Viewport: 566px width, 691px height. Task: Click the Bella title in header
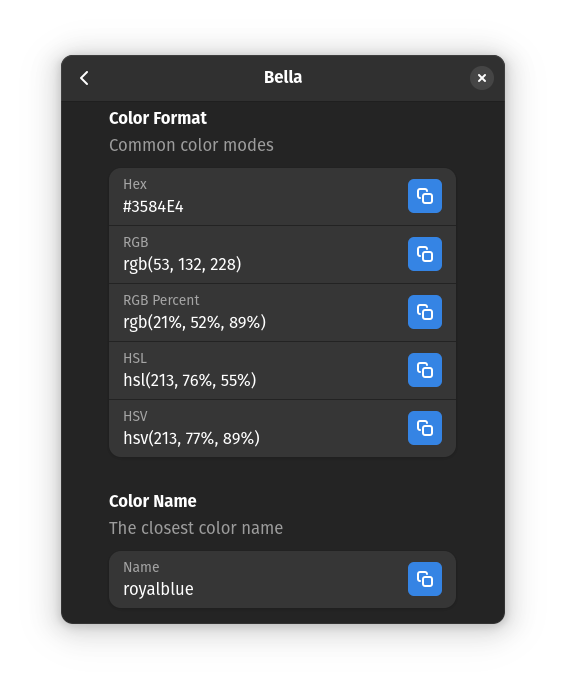tap(283, 78)
